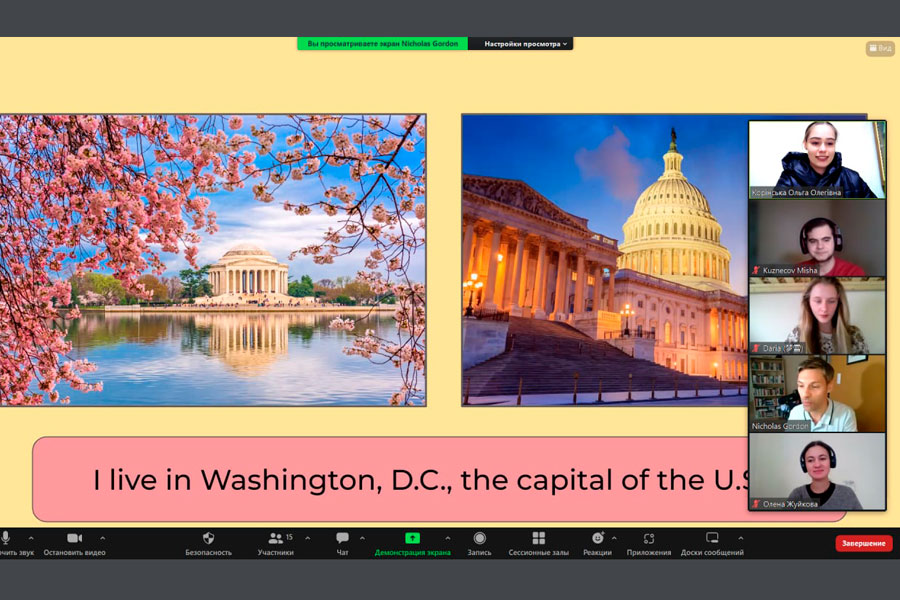The width and height of the screenshot is (900, 600).
Task: Open Доски сообщений whiteboard icon
Action: point(712,538)
